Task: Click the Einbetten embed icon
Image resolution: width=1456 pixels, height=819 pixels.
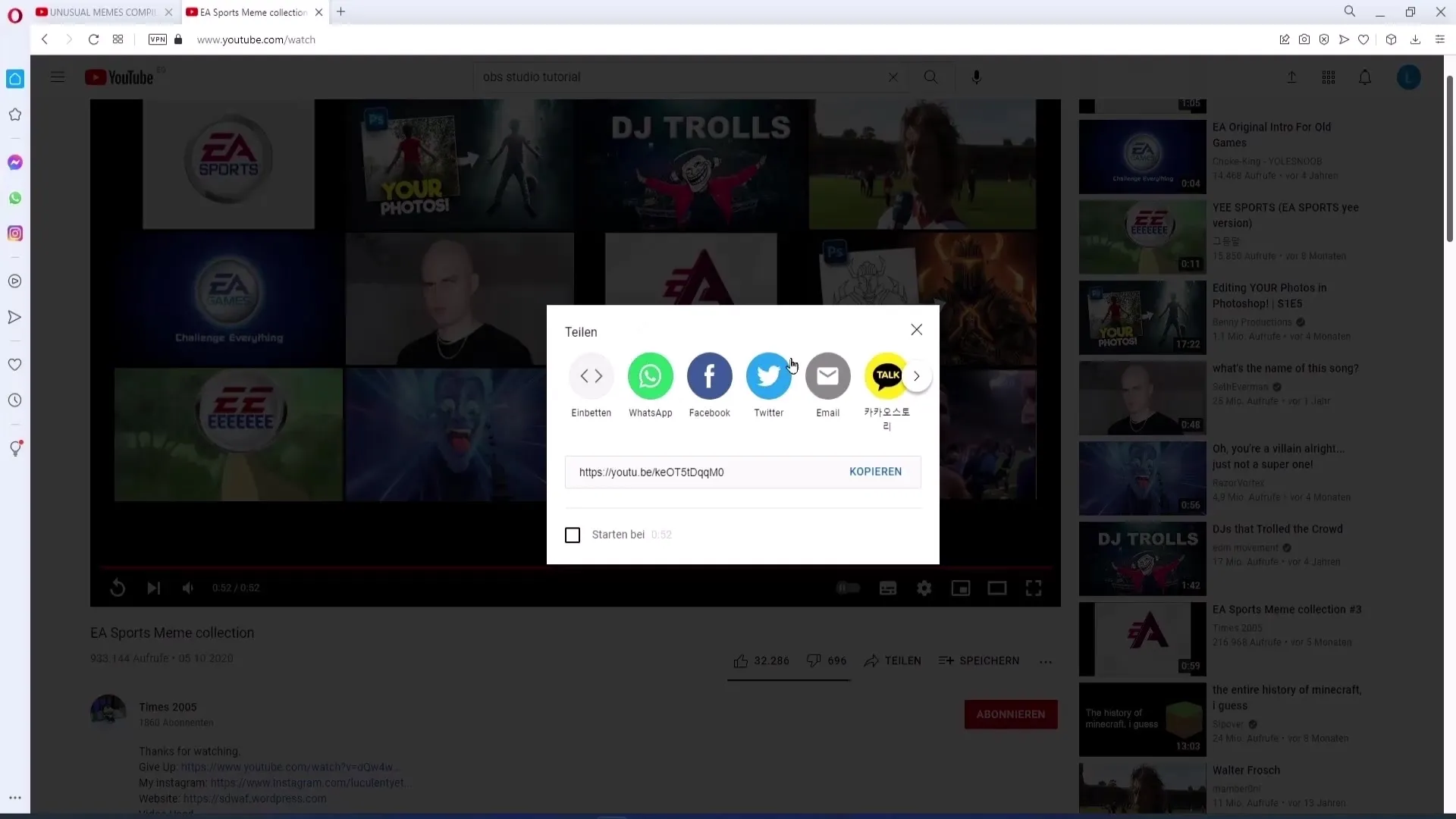Action: pyautogui.click(x=591, y=375)
